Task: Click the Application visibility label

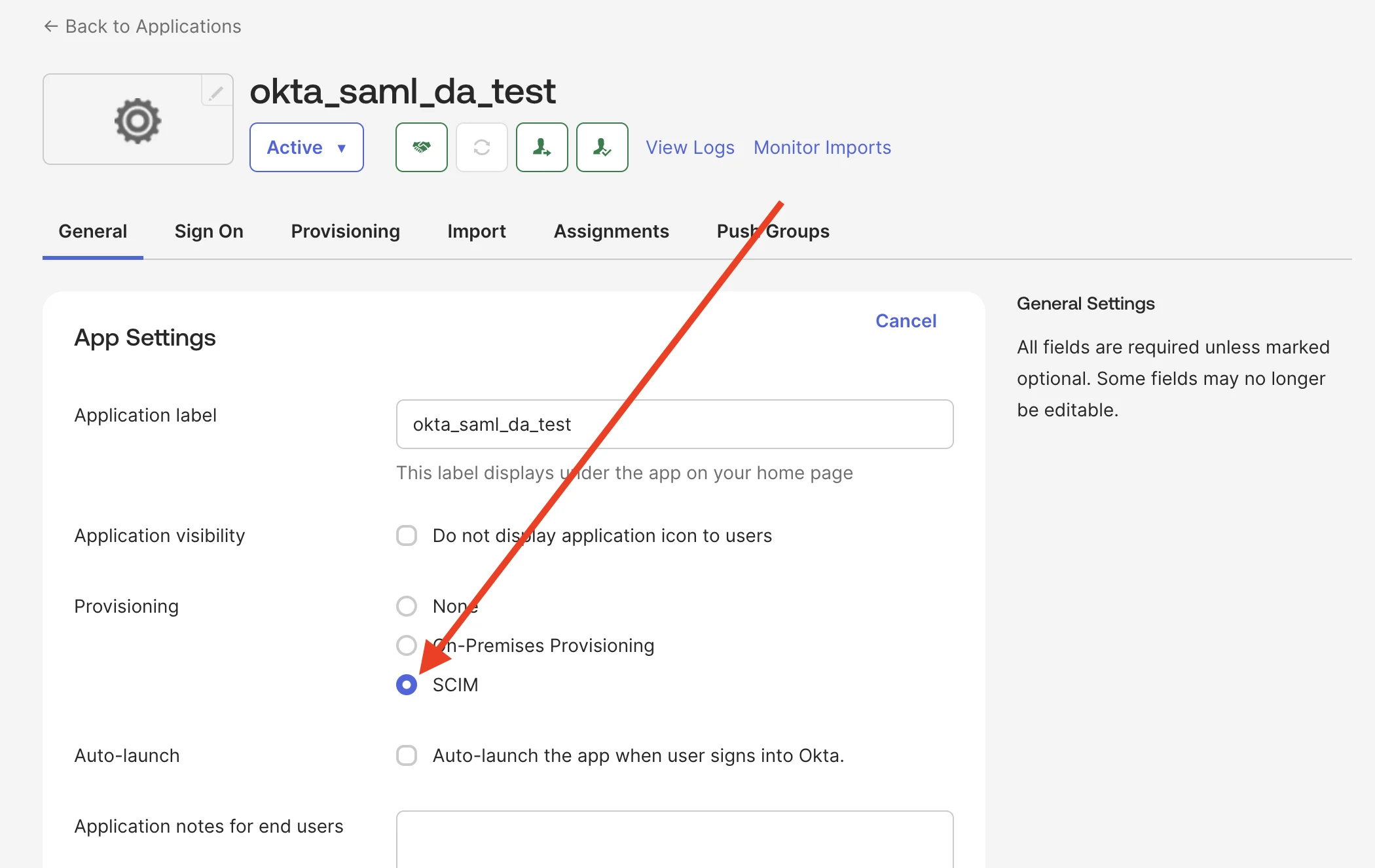Action: [x=160, y=535]
